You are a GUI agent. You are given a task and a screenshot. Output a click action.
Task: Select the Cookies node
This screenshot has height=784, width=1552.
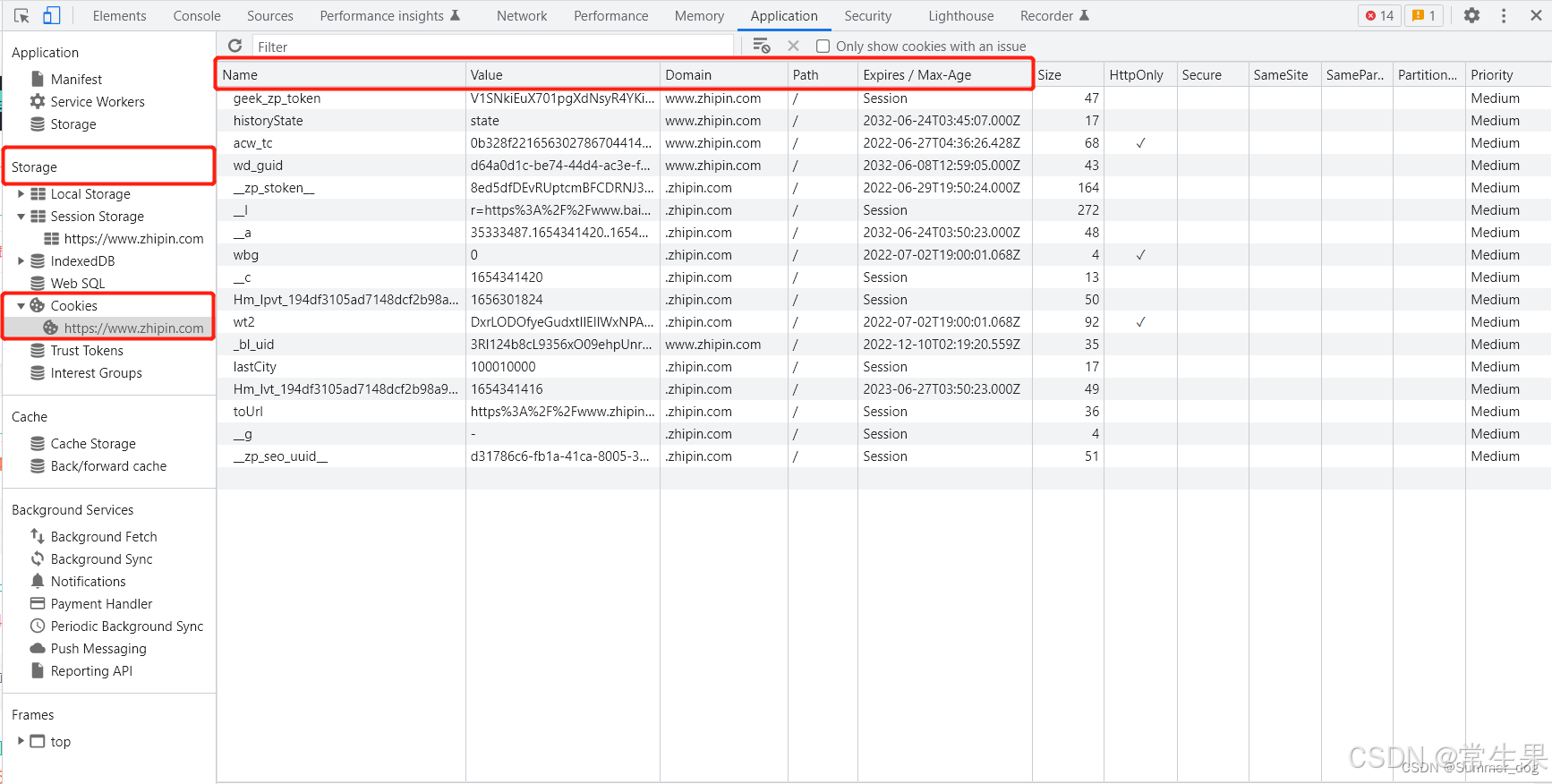click(74, 305)
